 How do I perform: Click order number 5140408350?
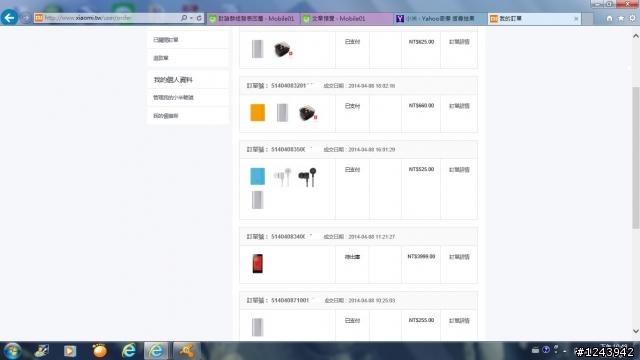coord(288,149)
